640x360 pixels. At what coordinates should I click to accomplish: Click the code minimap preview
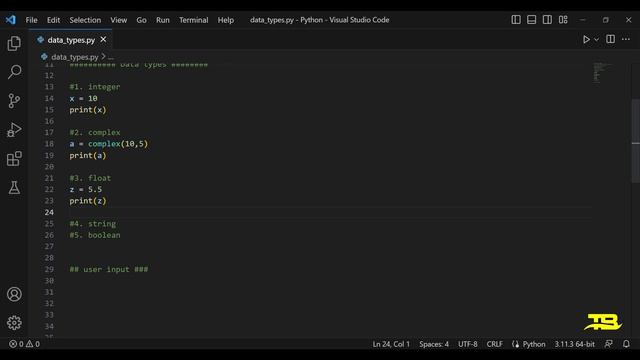[x=602, y=73]
